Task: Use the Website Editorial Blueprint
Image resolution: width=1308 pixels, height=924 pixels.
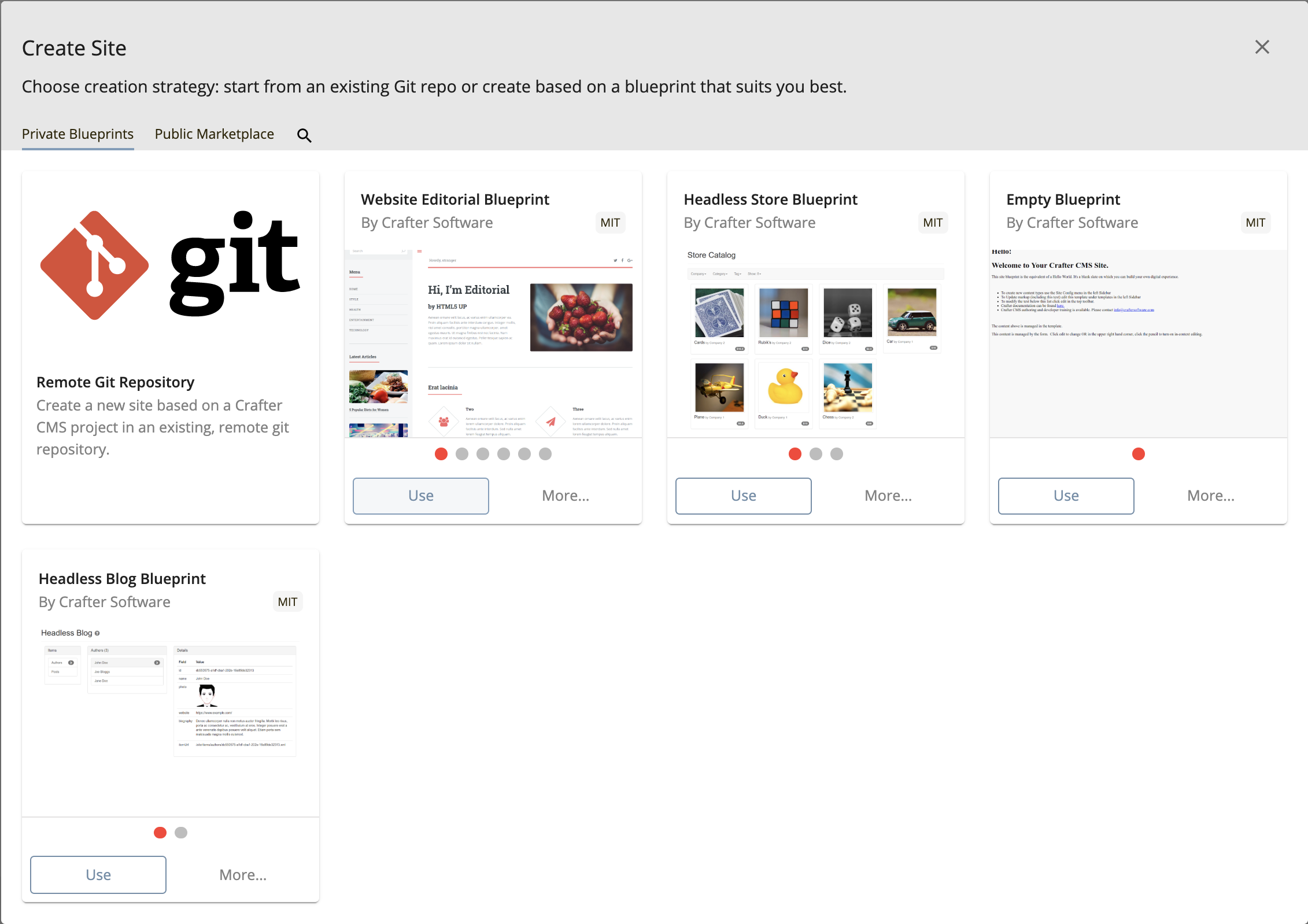Action: tap(421, 496)
